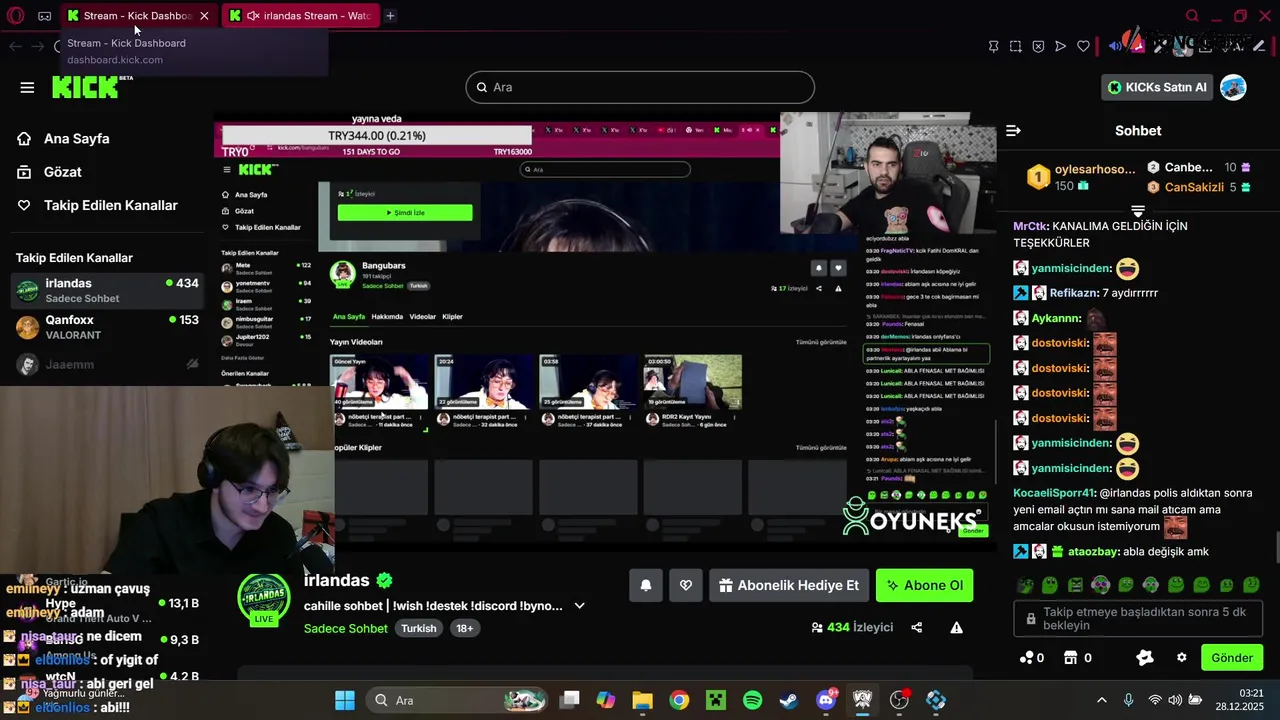Bookmark page with heart icon
This screenshot has height=720, width=1280.
tap(1083, 46)
